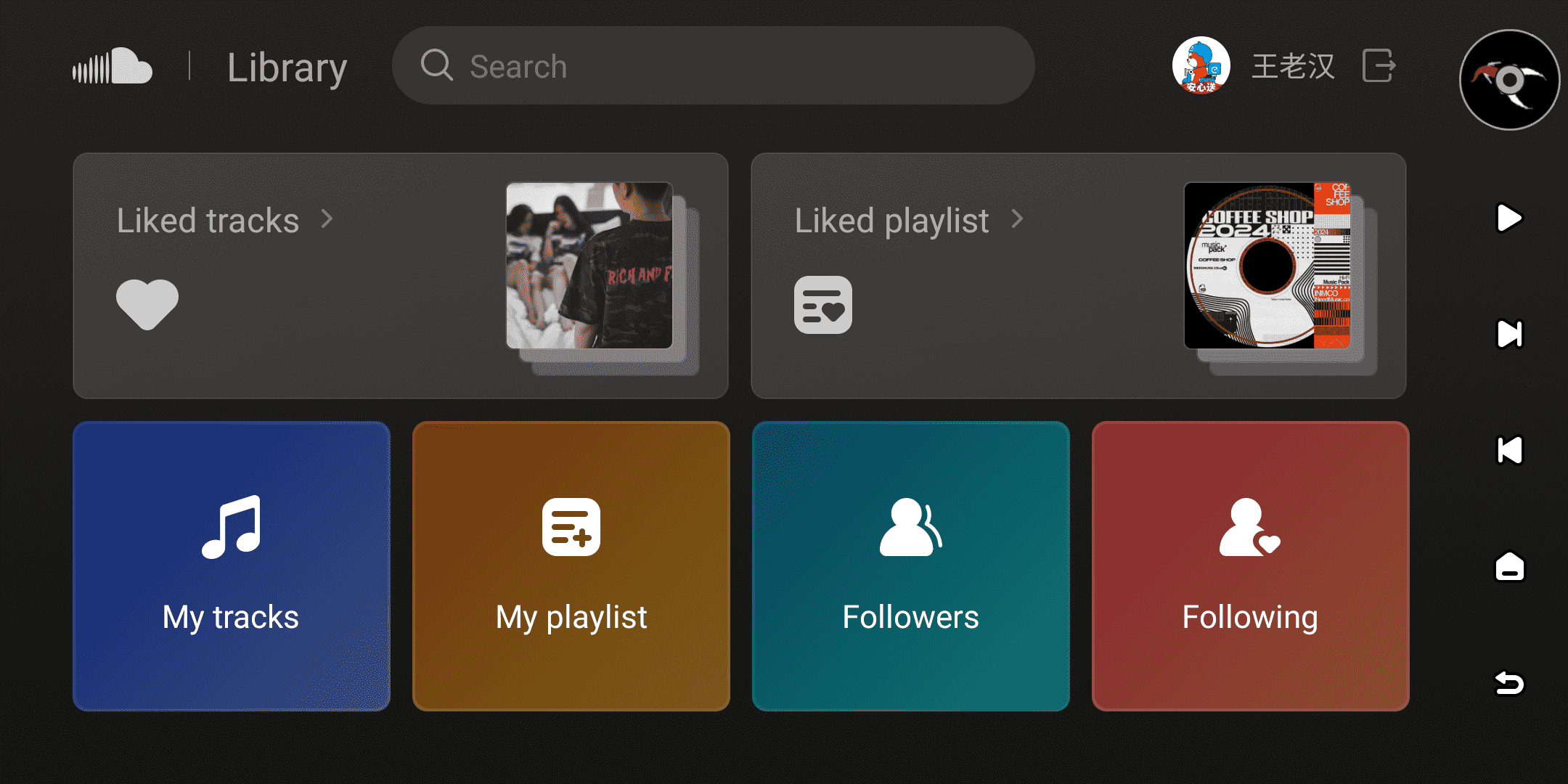Open the user profile avatar
The height and width of the screenshot is (784, 1568).
1201,66
